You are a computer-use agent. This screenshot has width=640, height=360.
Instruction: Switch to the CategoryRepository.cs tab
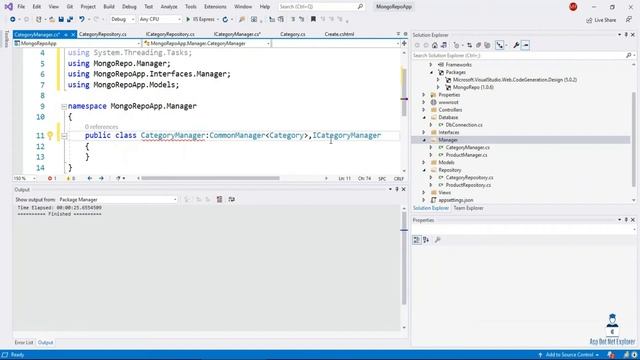(x=102, y=34)
